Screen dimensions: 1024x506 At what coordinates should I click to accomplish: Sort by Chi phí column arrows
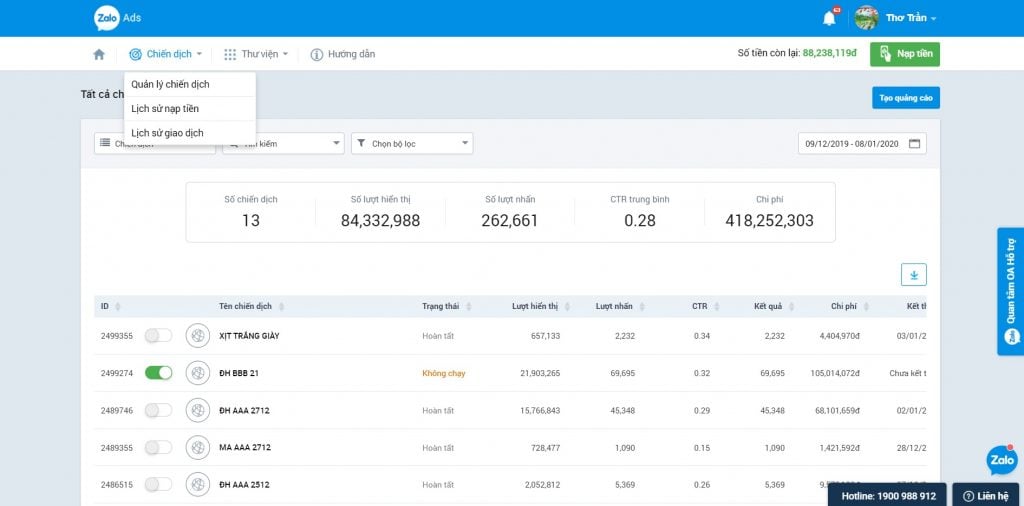(866, 307)
